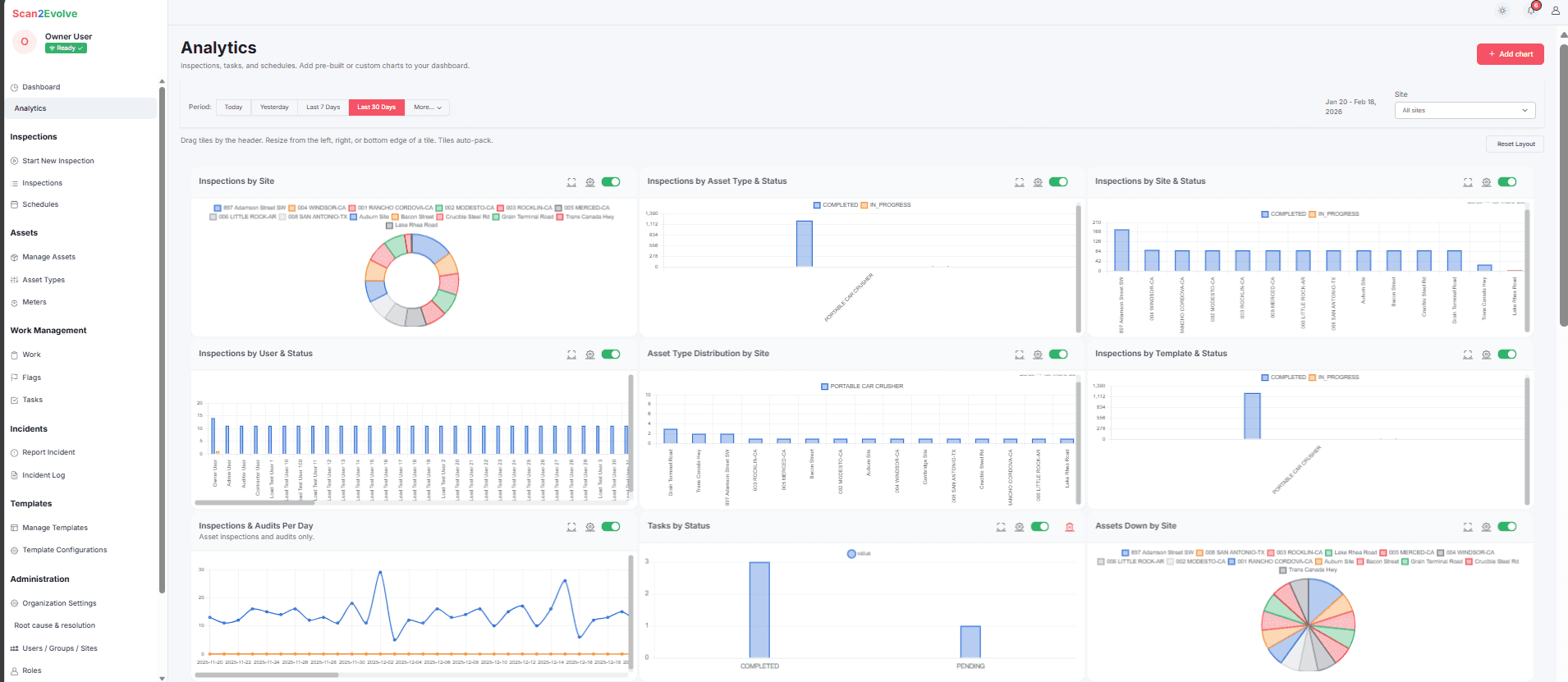Expand Inspections by Template & Status fullscreen
Image resolution: width=1568 pixels, height=682 pixels.
tap(1468, 355)
